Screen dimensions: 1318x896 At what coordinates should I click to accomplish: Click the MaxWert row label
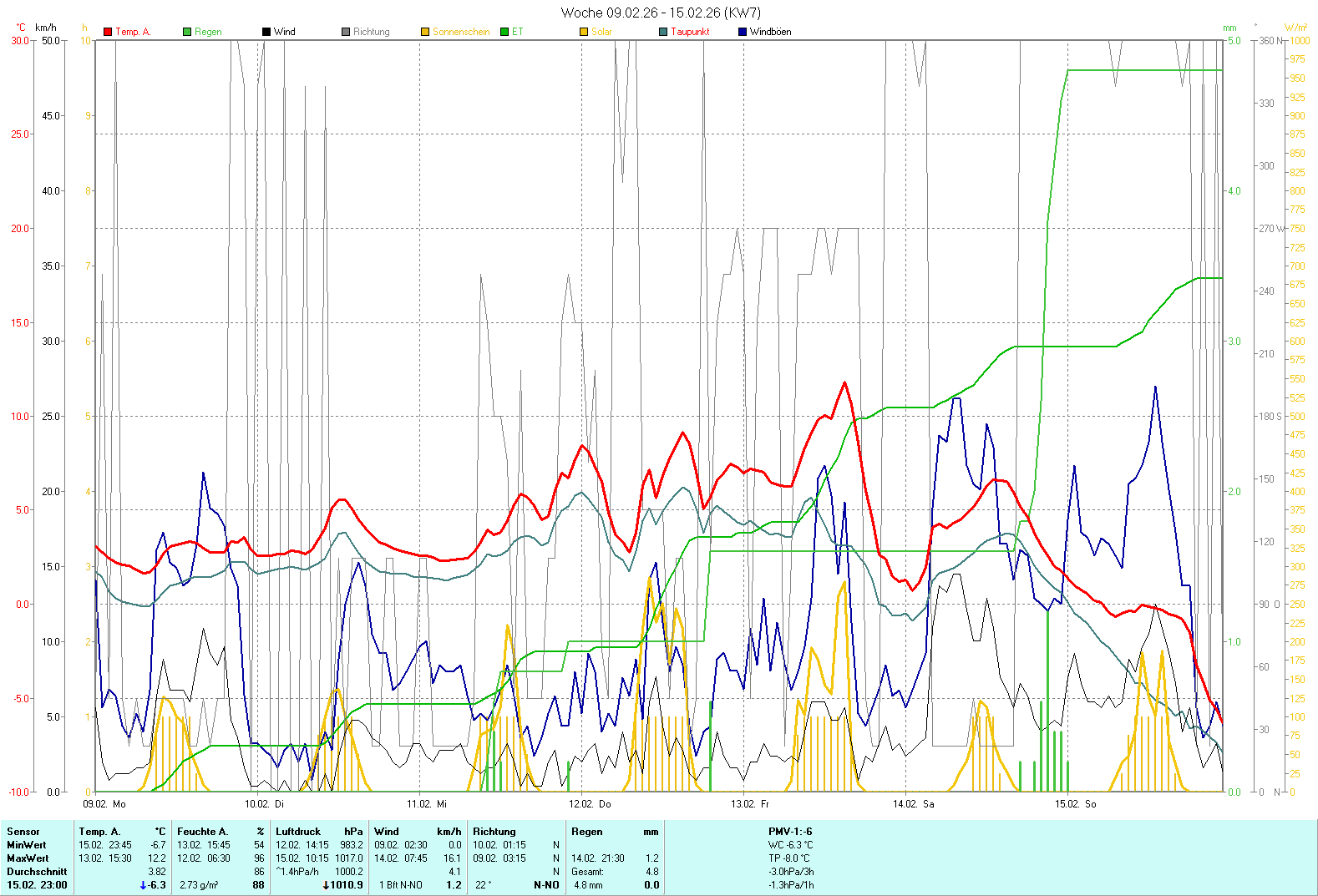point(28,858)
